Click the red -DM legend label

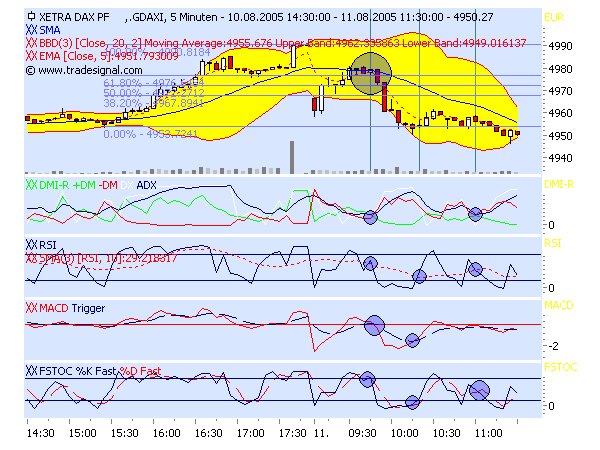click(x=108, y=185)
